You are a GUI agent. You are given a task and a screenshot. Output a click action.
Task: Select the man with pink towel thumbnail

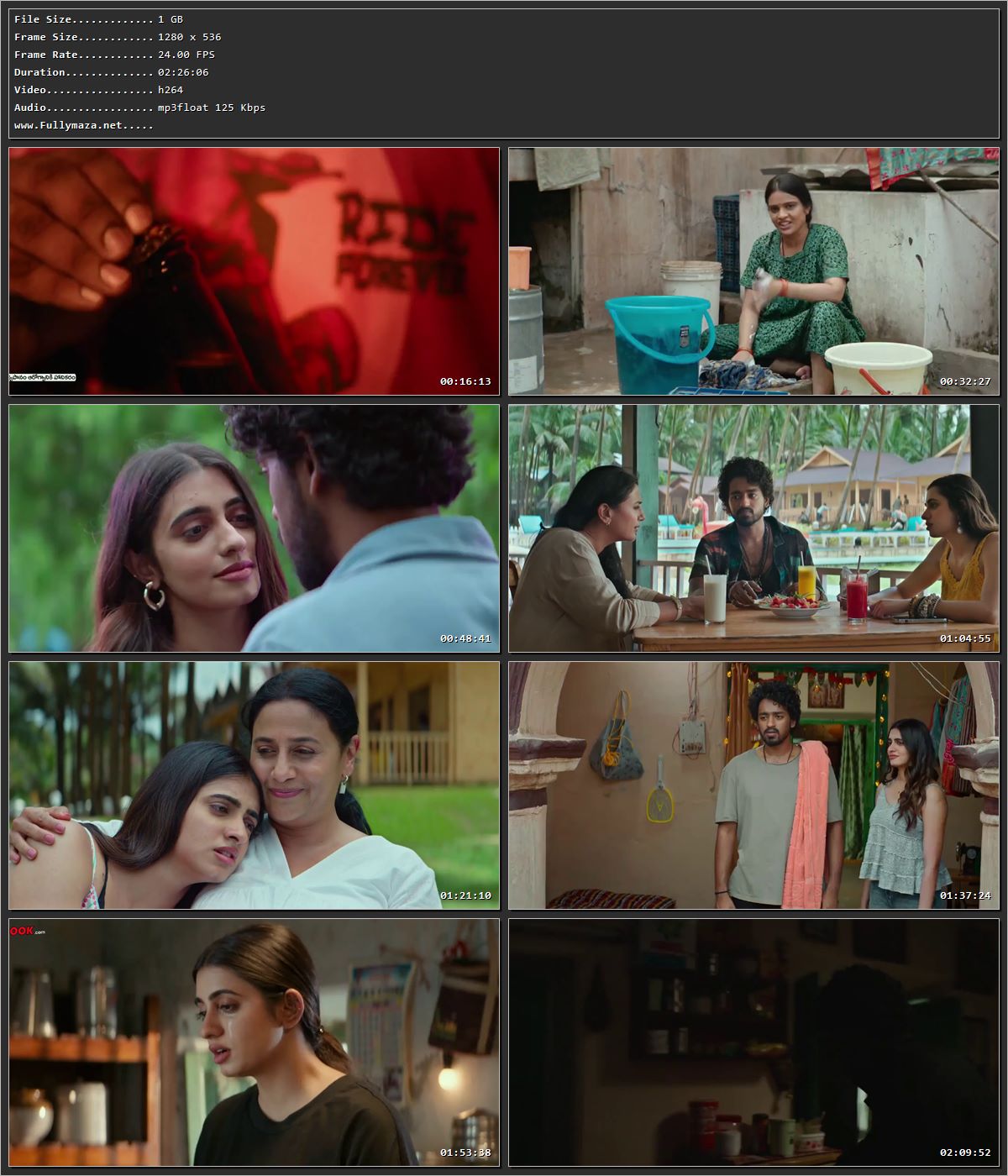click(x=753, y=785)
